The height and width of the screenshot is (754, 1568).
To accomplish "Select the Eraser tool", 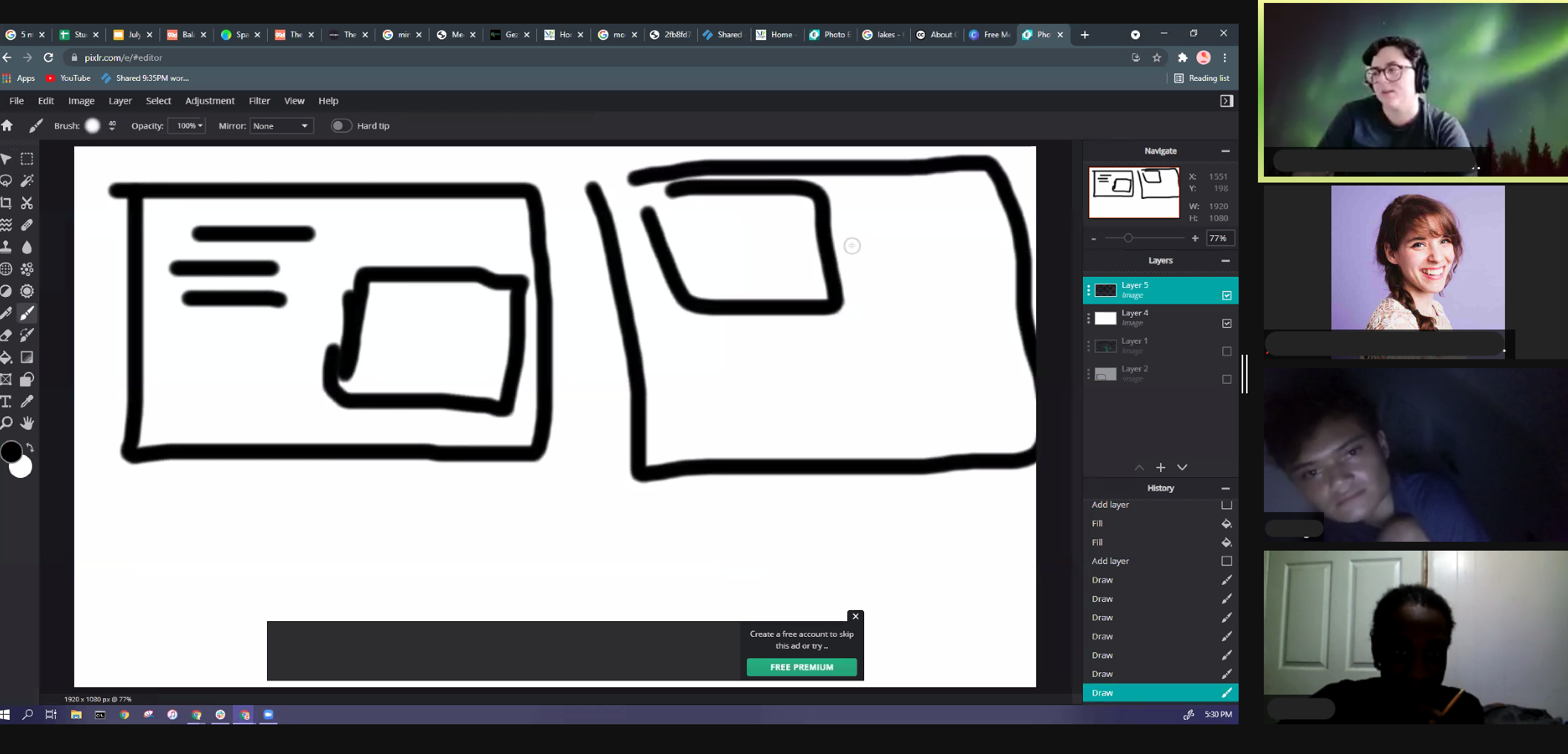I will 6,335.
